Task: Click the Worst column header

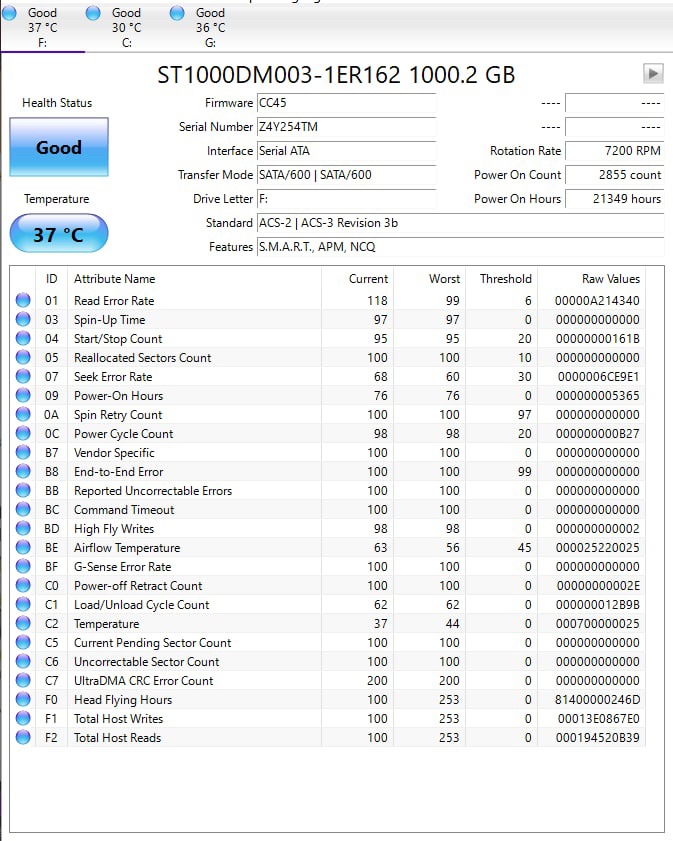Action: [430, 279]
